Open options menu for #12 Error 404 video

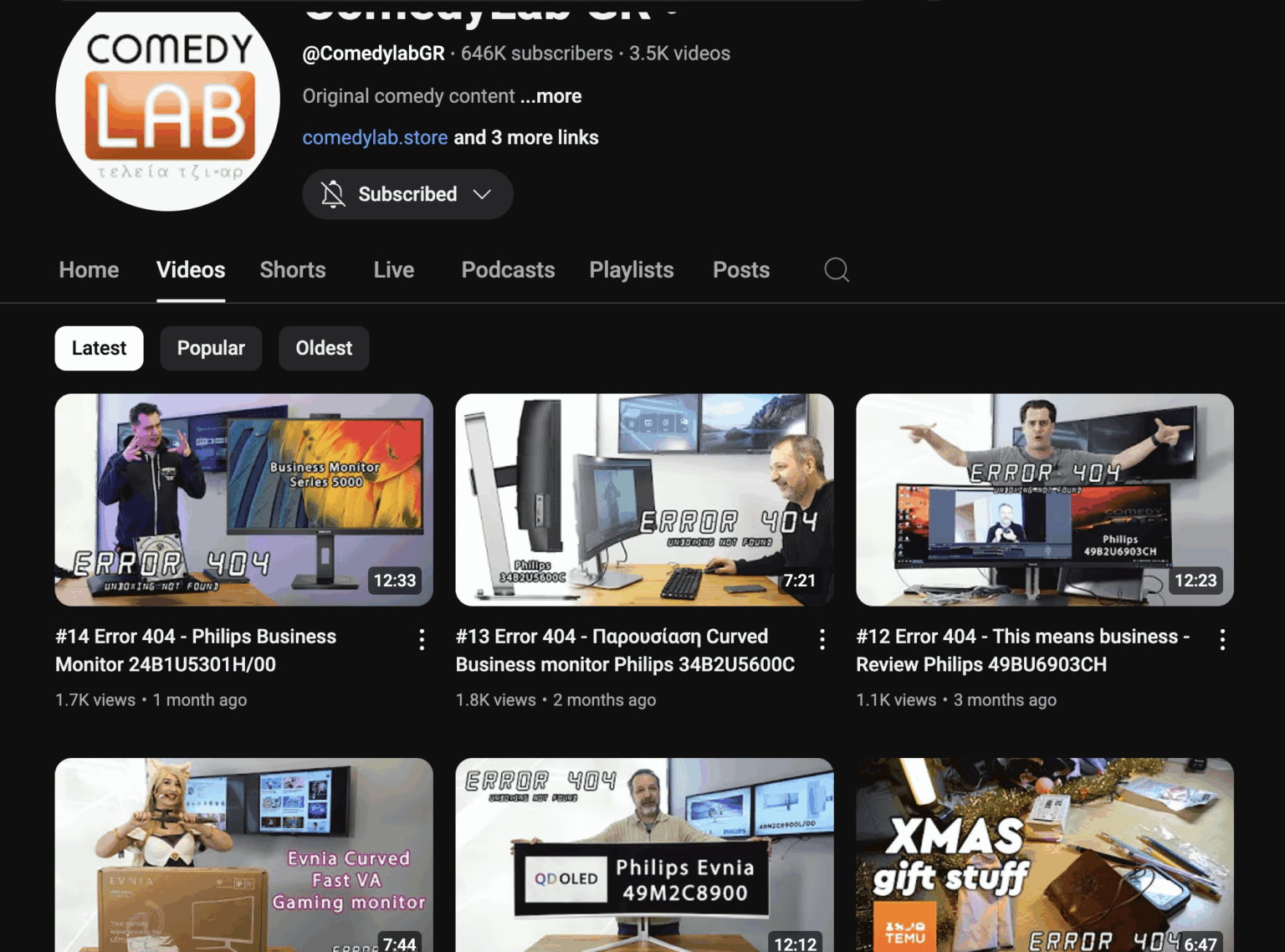pyautogui.click(x=1222, y=639)
